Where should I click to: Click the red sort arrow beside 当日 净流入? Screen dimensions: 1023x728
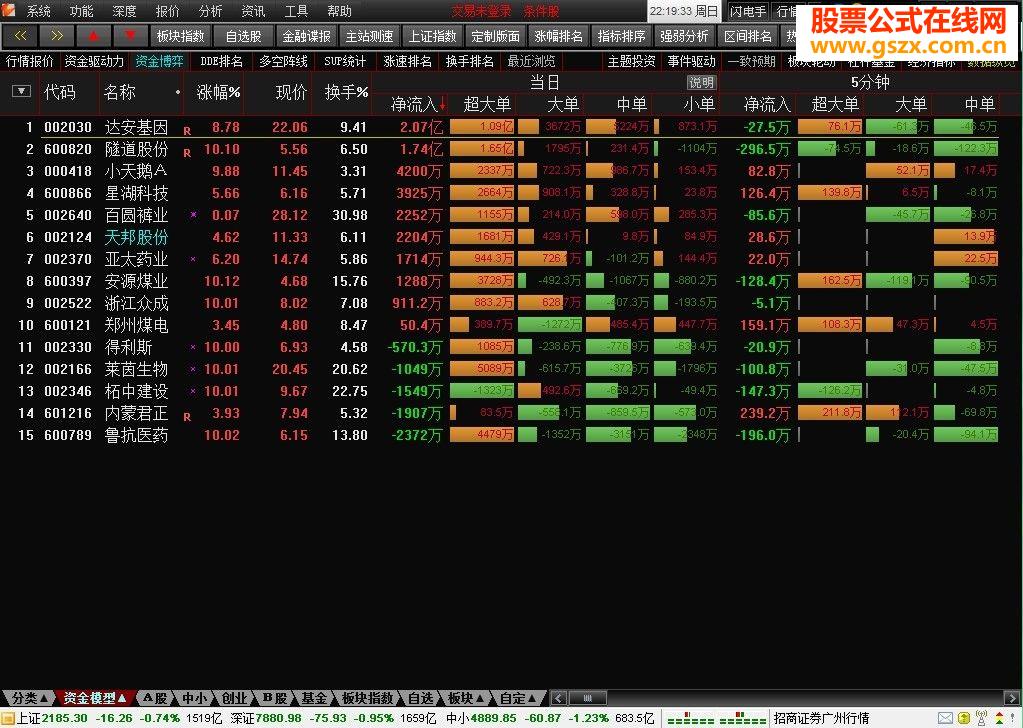point(443,104)
